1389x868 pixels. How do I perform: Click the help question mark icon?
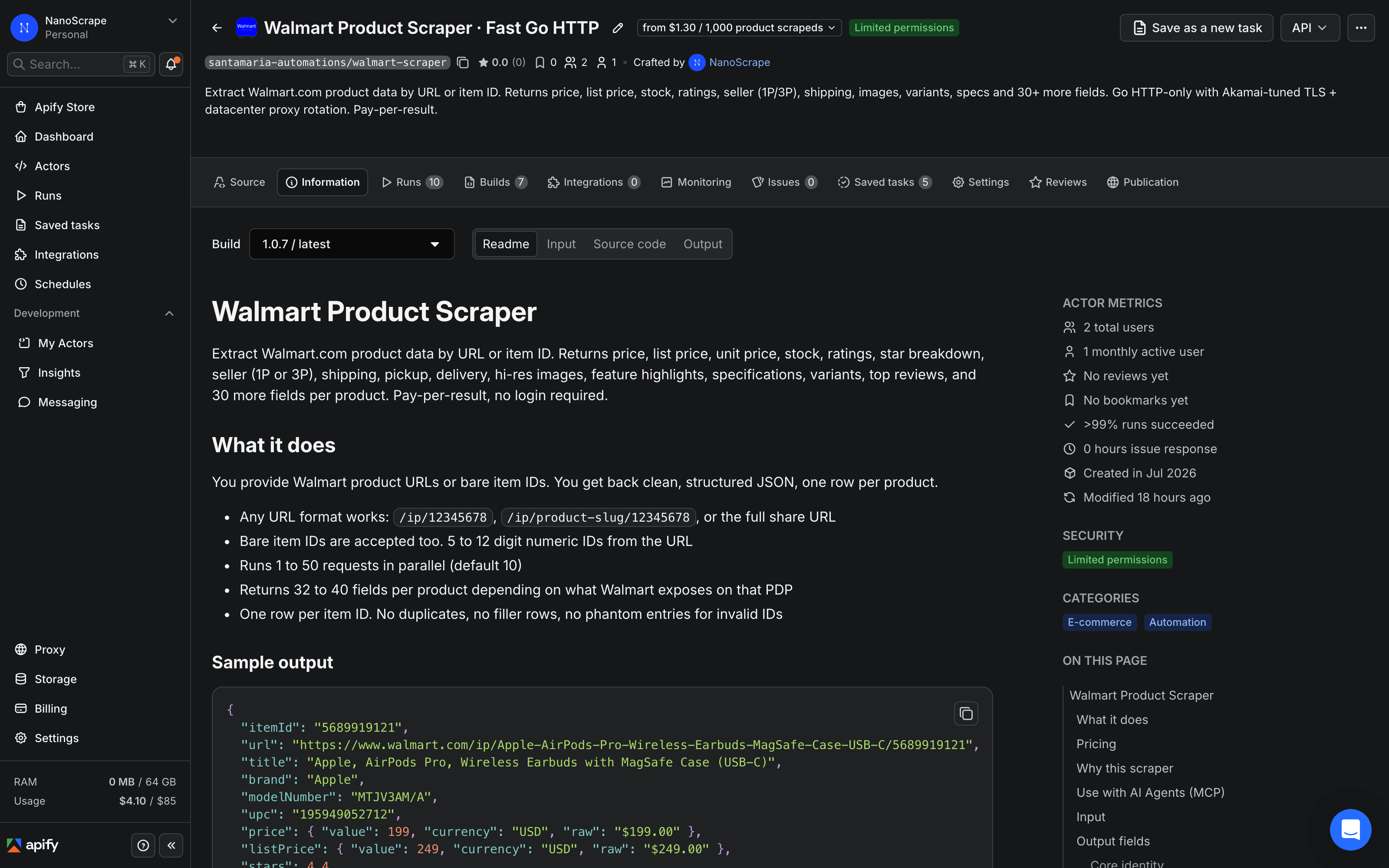[x=144, y=845]
